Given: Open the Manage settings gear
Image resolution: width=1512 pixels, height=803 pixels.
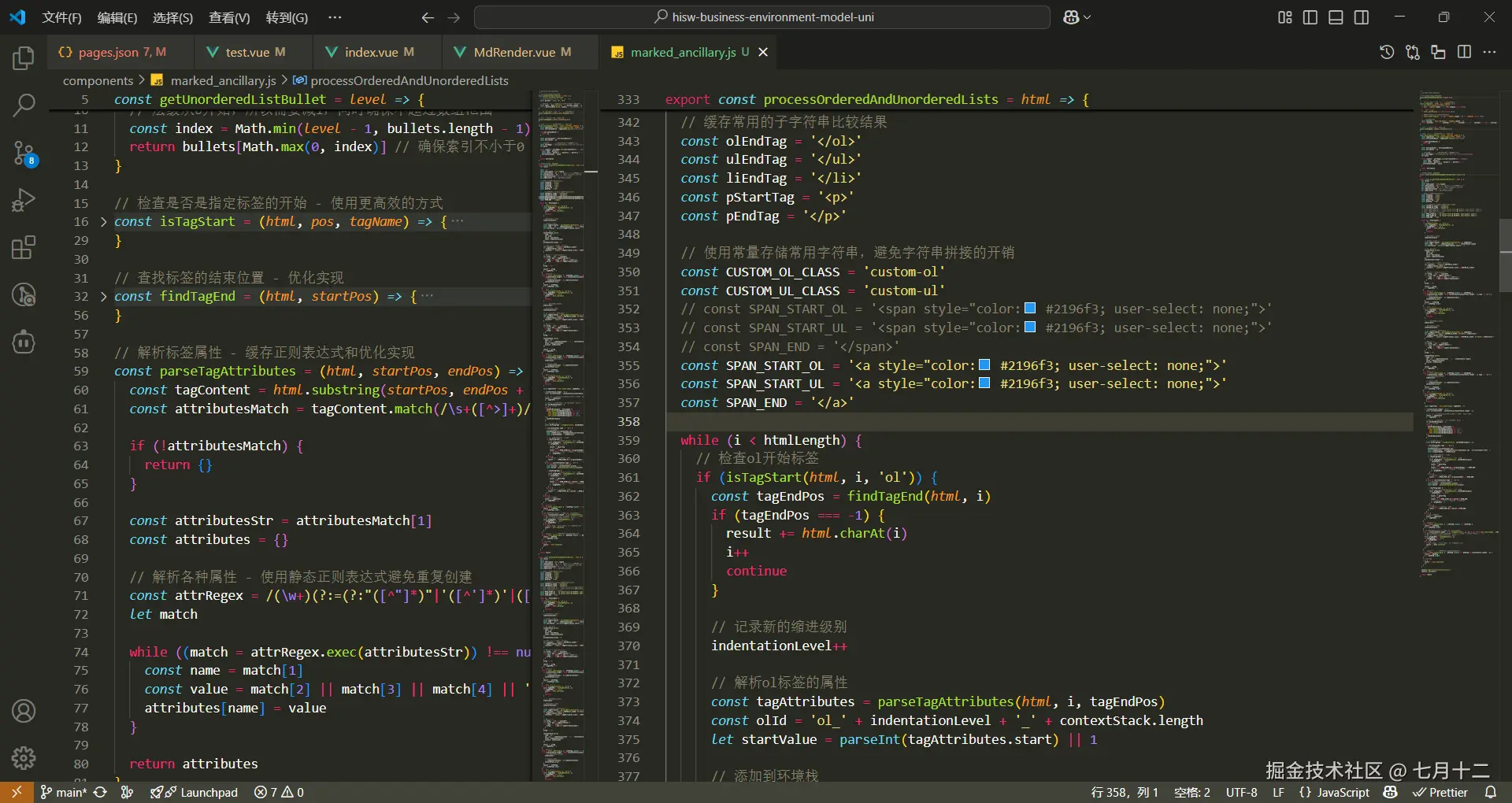Looking at the screenshot, I should [24, 757].
